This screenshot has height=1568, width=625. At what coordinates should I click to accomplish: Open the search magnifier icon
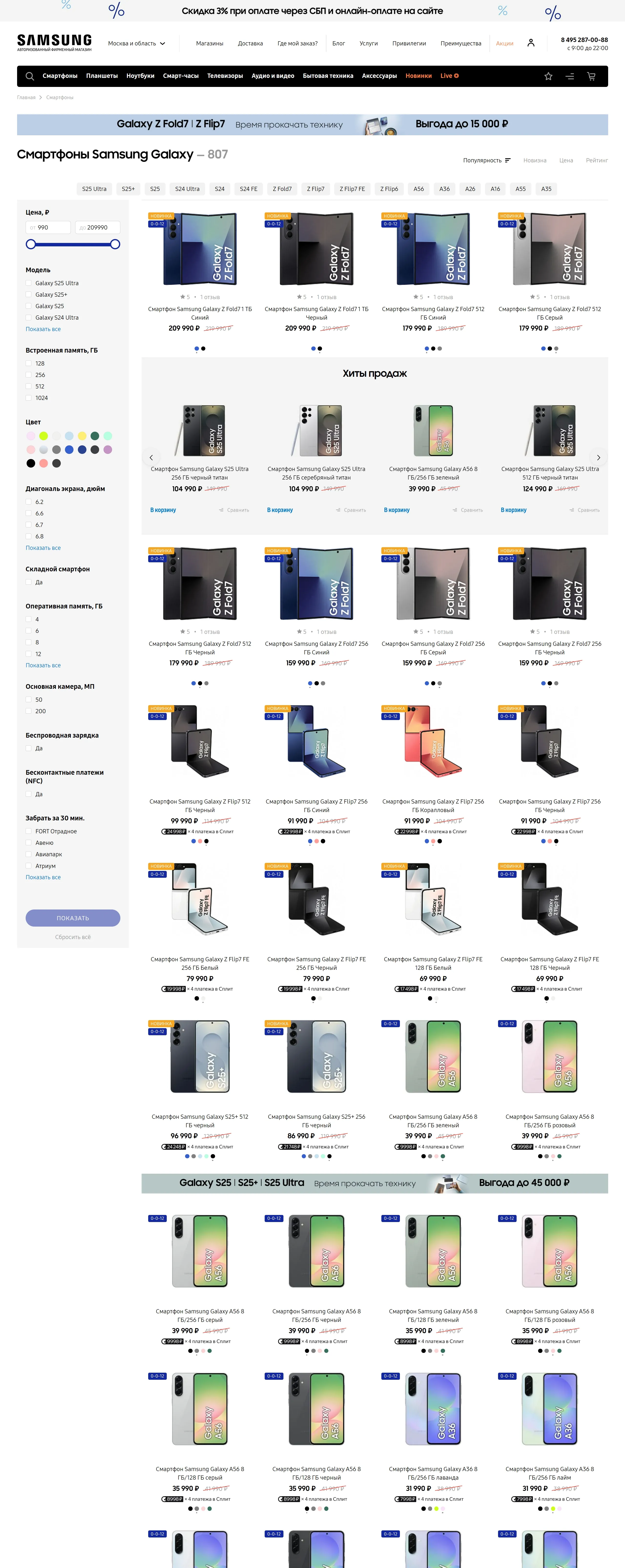(29, 76)
